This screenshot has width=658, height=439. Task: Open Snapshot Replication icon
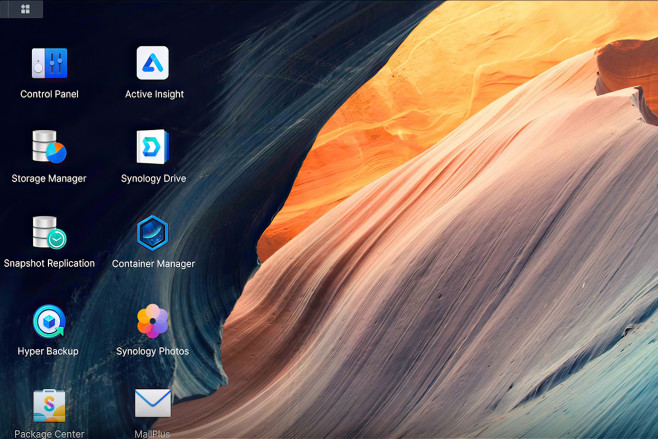pyautogui.click(x=50, y=233)
